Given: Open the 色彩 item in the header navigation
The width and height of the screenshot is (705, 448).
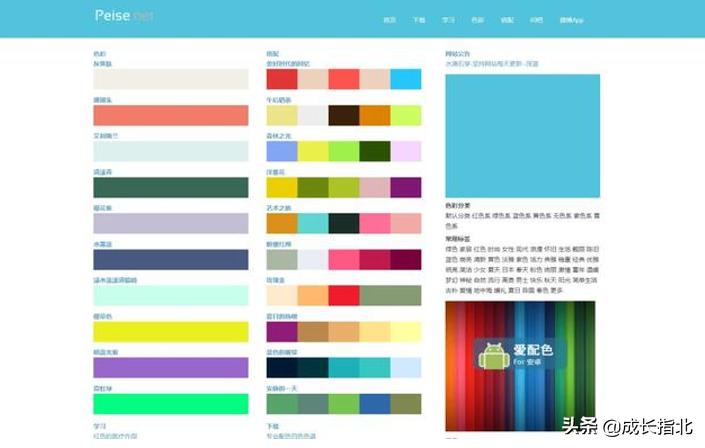Looking at the screenshot, I should click(x=477, y=20).
